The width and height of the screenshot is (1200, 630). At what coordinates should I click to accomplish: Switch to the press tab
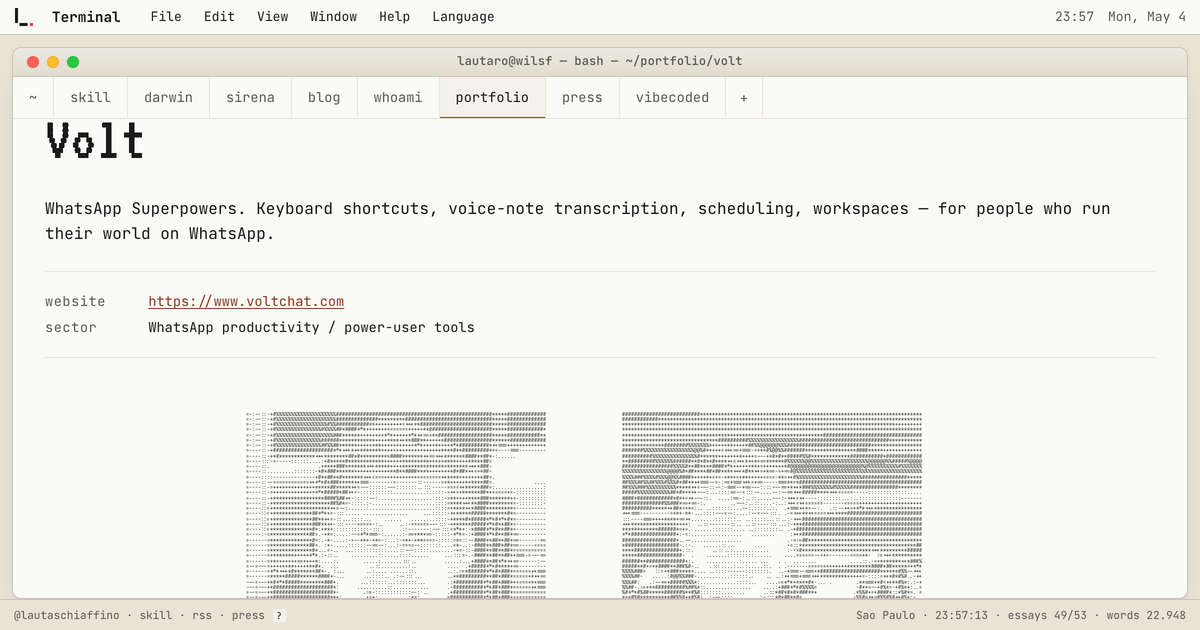pos(582,98)
